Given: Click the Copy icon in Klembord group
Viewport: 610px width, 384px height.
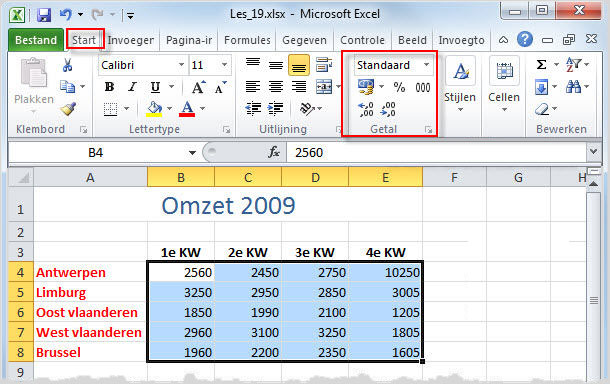Looking at the screenshot, I should [x=68, y=86].
